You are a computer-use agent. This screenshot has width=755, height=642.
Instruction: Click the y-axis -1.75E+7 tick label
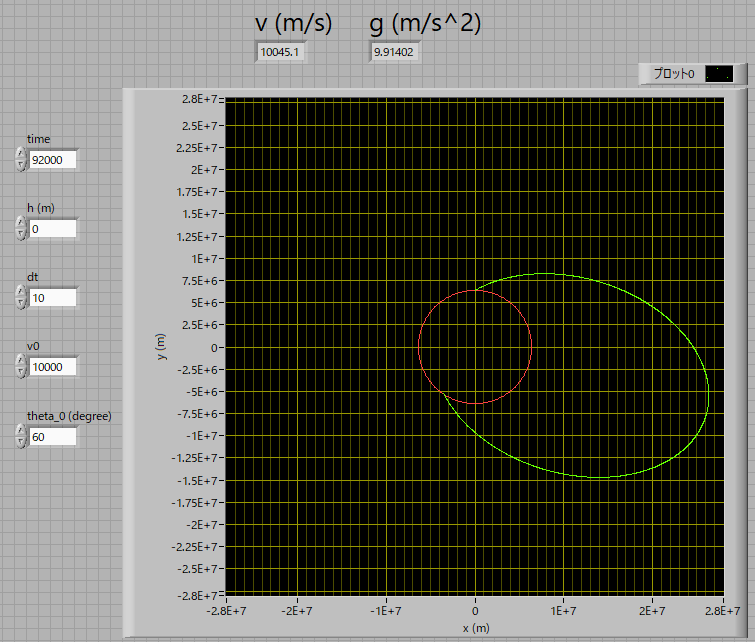pyautogui.click(x=195, y=503)
